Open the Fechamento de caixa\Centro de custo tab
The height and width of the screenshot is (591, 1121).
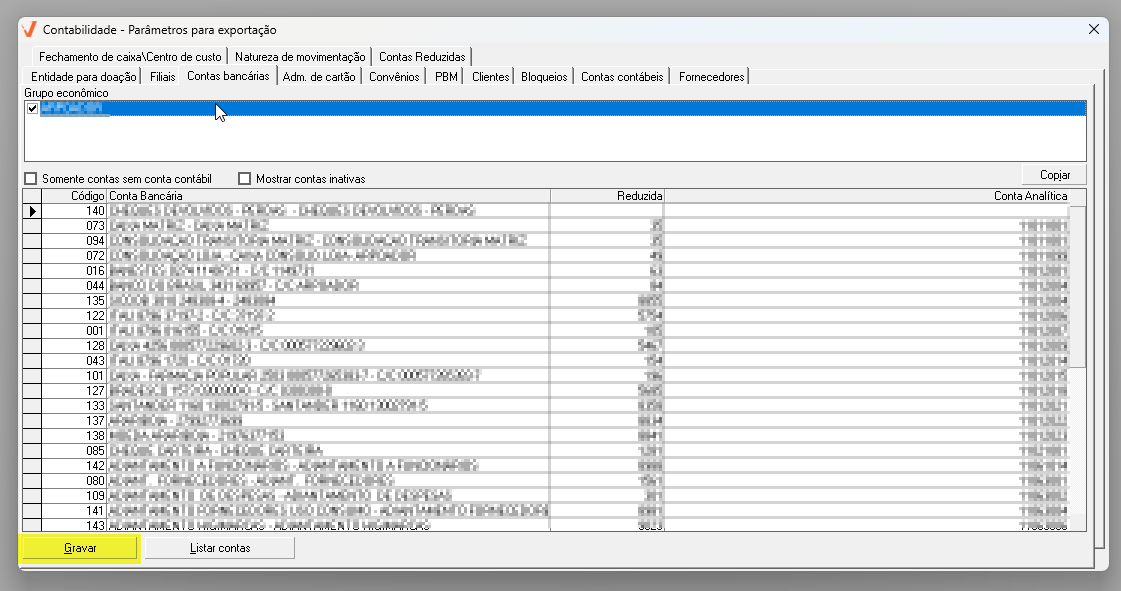(130, 56)
